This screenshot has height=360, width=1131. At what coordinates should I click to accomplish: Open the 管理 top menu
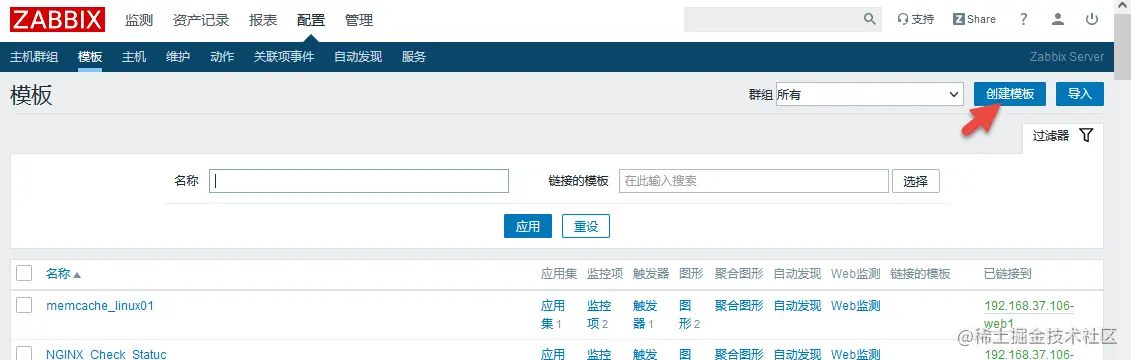pyautogui.click(x=359, y=20)
